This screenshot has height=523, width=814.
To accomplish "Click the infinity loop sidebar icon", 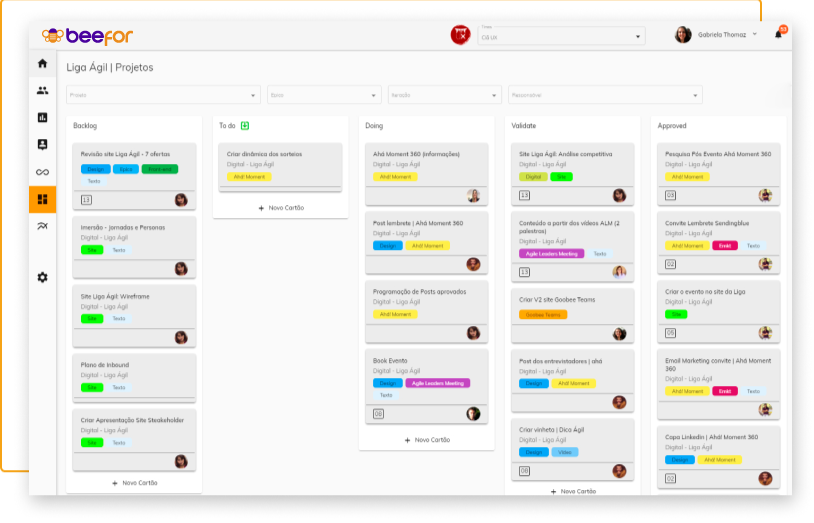I will 43,172.
